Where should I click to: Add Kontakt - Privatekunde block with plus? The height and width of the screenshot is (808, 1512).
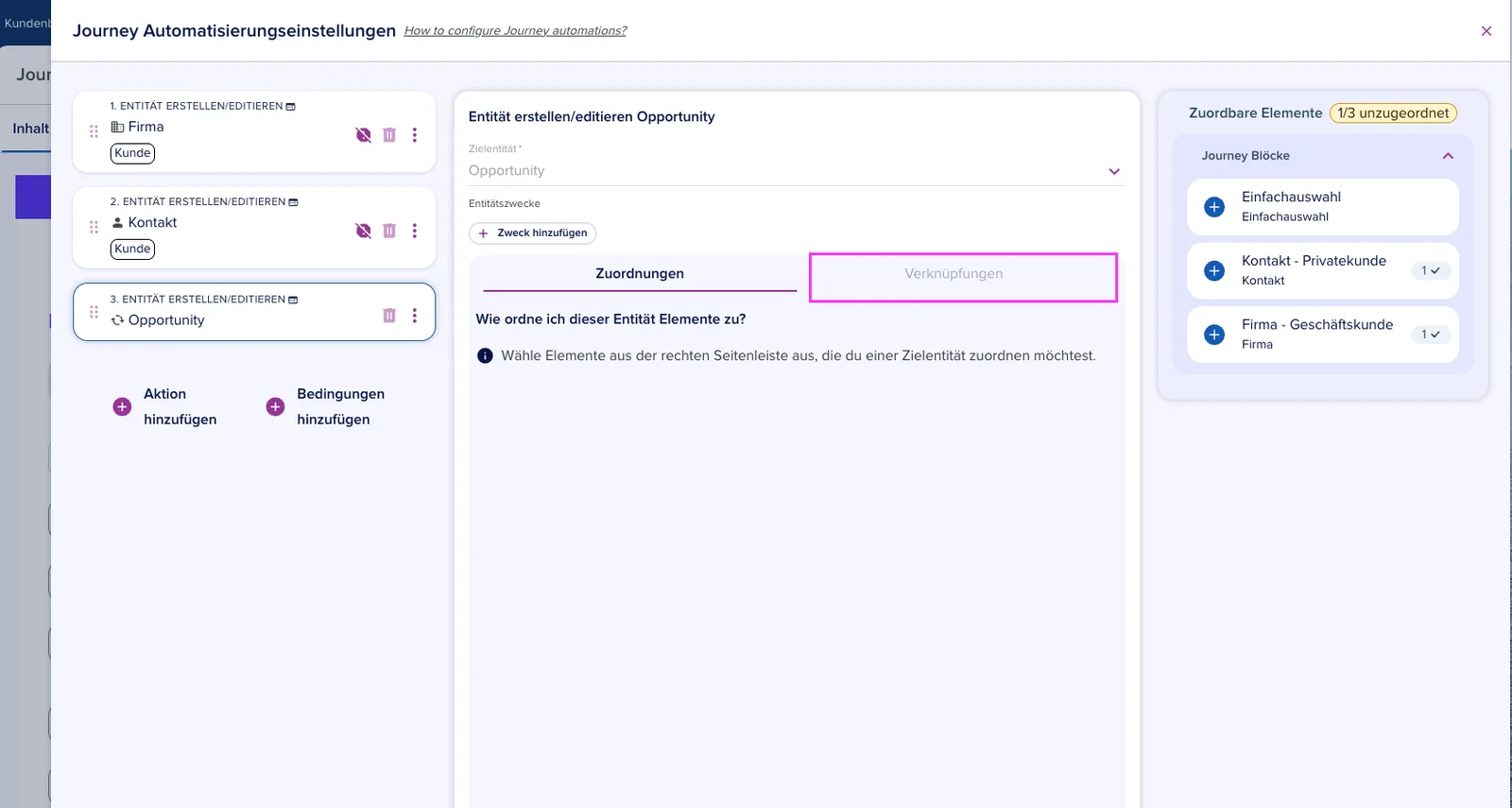tap(1215, 271)
